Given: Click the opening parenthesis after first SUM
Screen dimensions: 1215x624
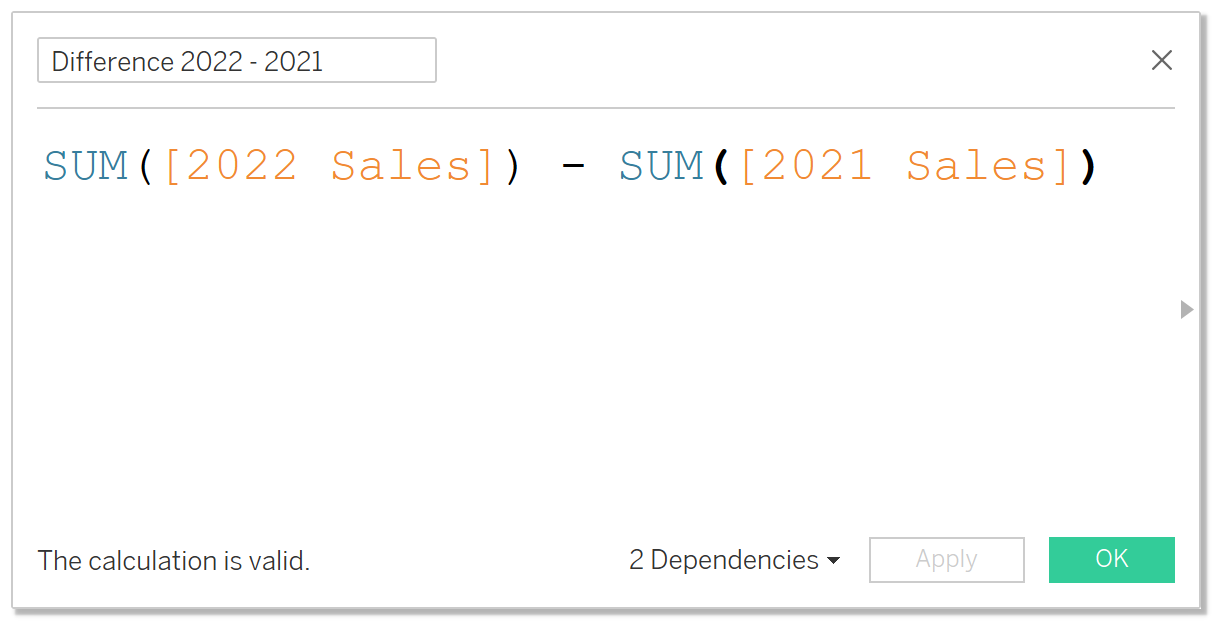Looking at the screenshot, I should pyautogui.click(x=145, y=166).
